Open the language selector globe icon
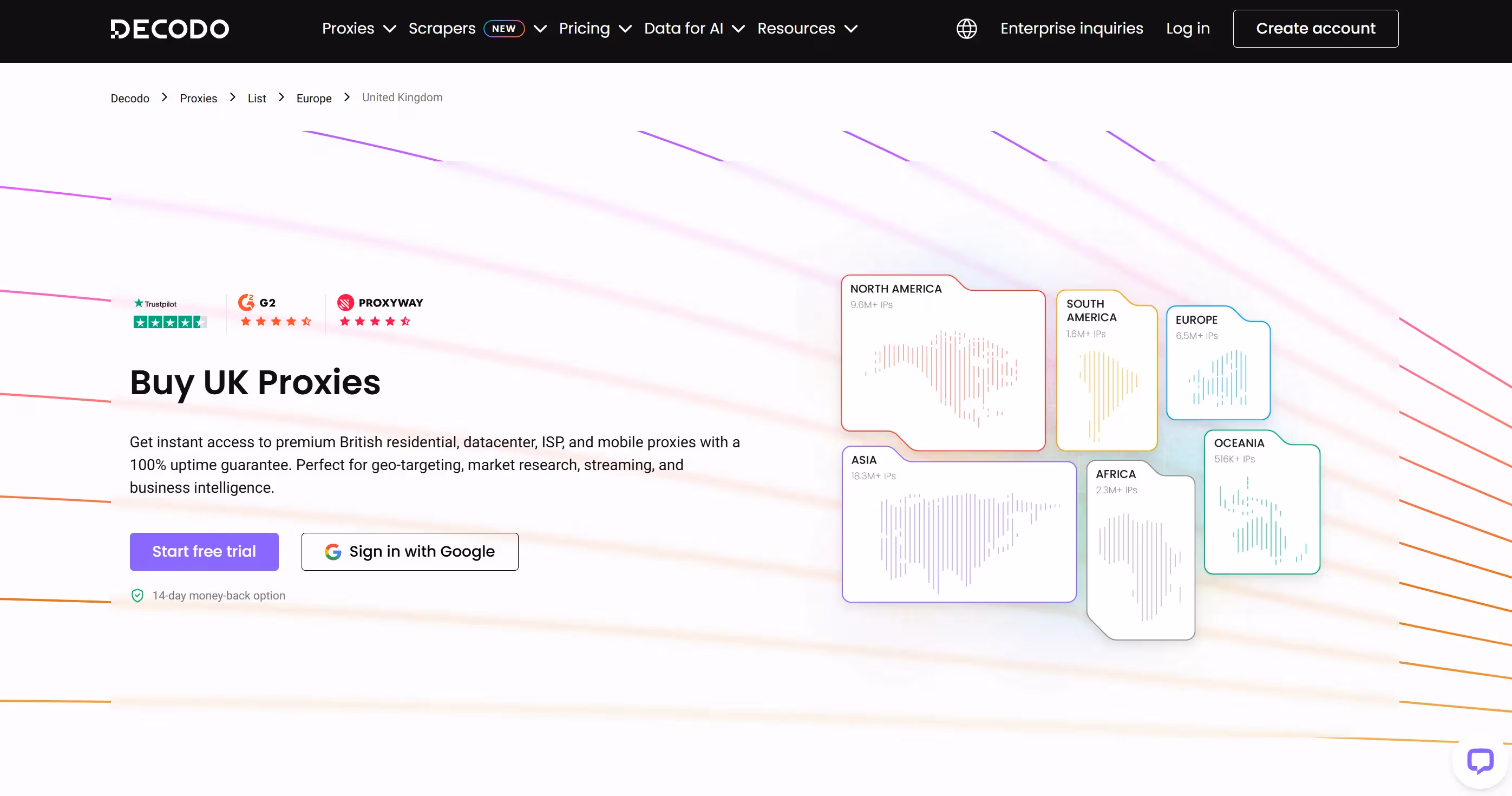1512x796 pixels. [966, 28]
